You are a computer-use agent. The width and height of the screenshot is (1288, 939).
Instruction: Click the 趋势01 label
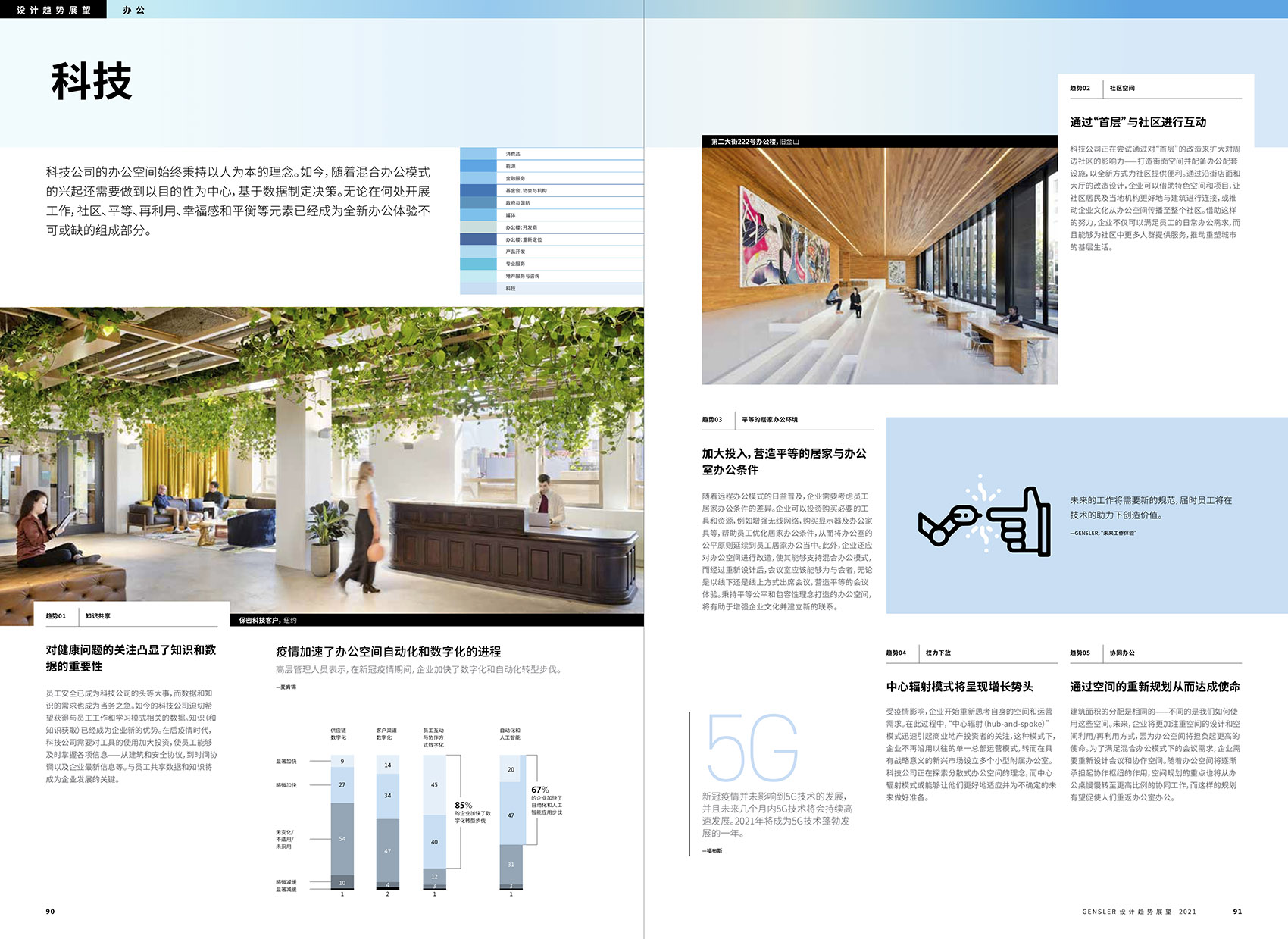click(x=55, y=616)
